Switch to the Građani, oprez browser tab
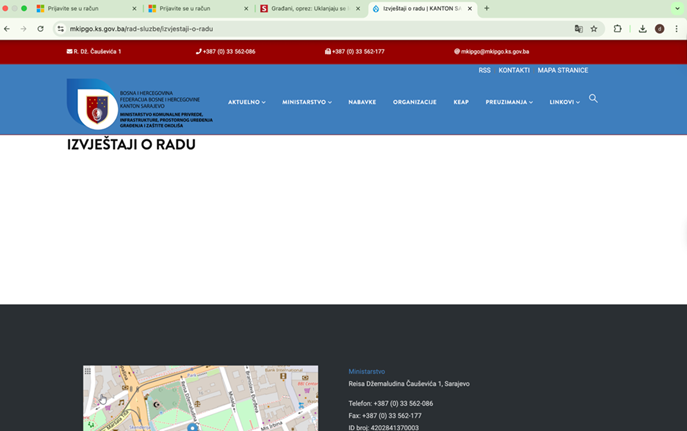 point(304,8)
